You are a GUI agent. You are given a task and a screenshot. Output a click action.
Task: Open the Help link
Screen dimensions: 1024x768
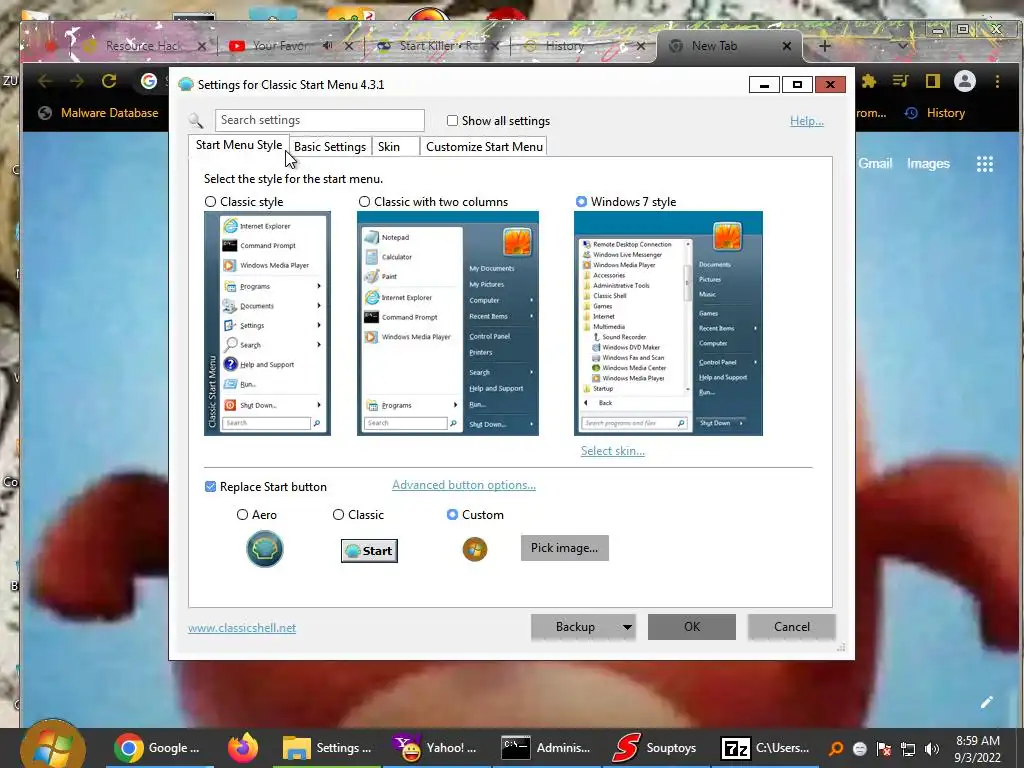(x=807, y=121)
